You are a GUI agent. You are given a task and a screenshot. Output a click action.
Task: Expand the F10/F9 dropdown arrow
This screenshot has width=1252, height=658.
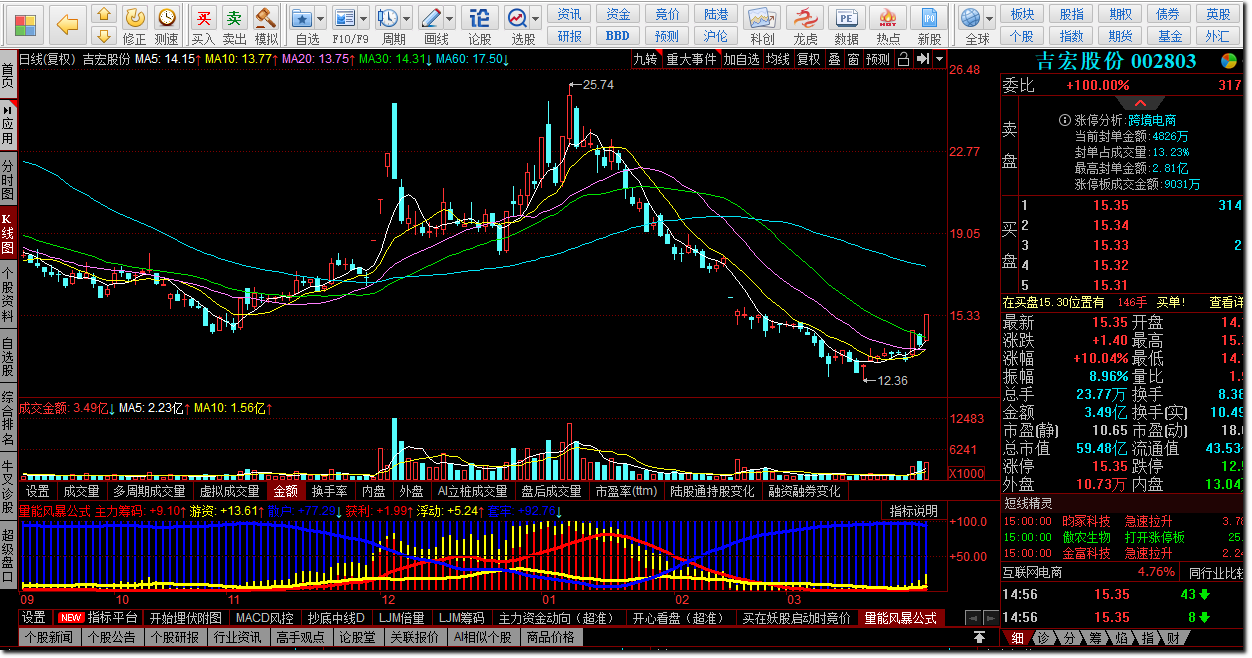[363, 18]
